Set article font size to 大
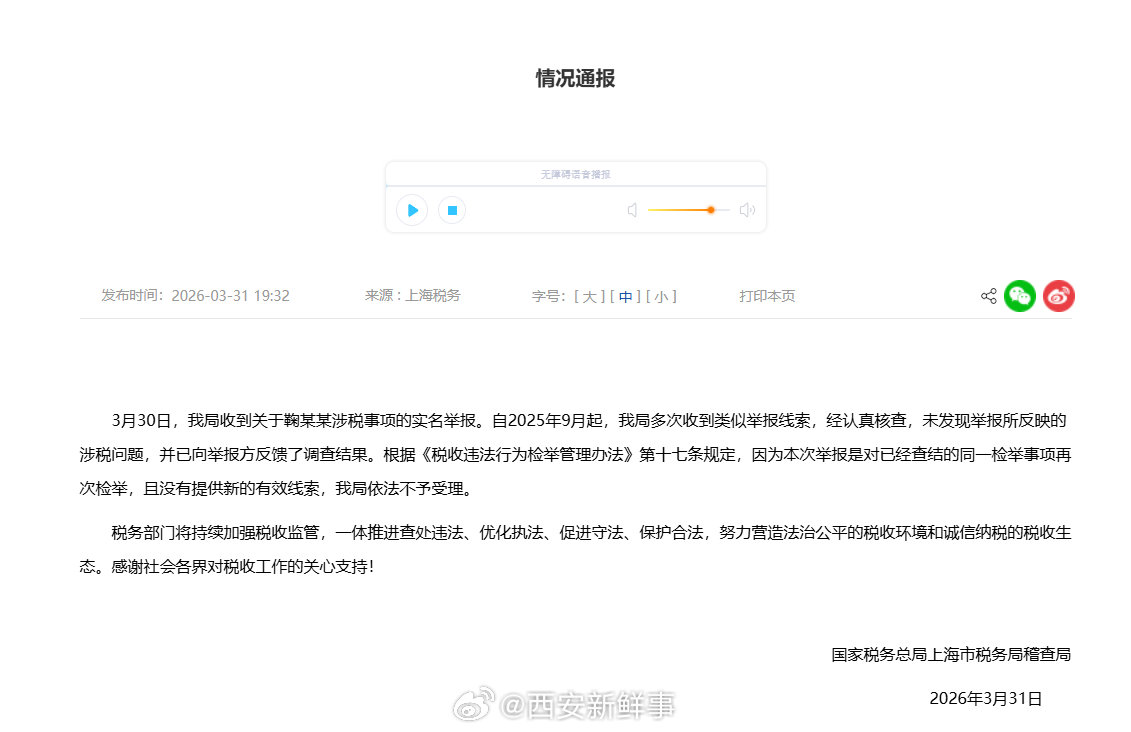 [x=590, y=295]
